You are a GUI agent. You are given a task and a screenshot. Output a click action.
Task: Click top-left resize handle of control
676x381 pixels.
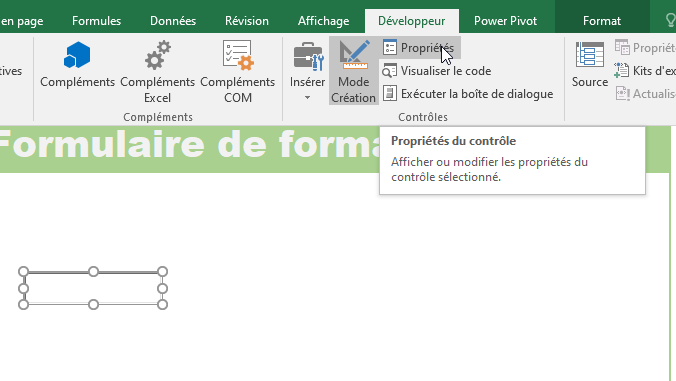point(24,272)
